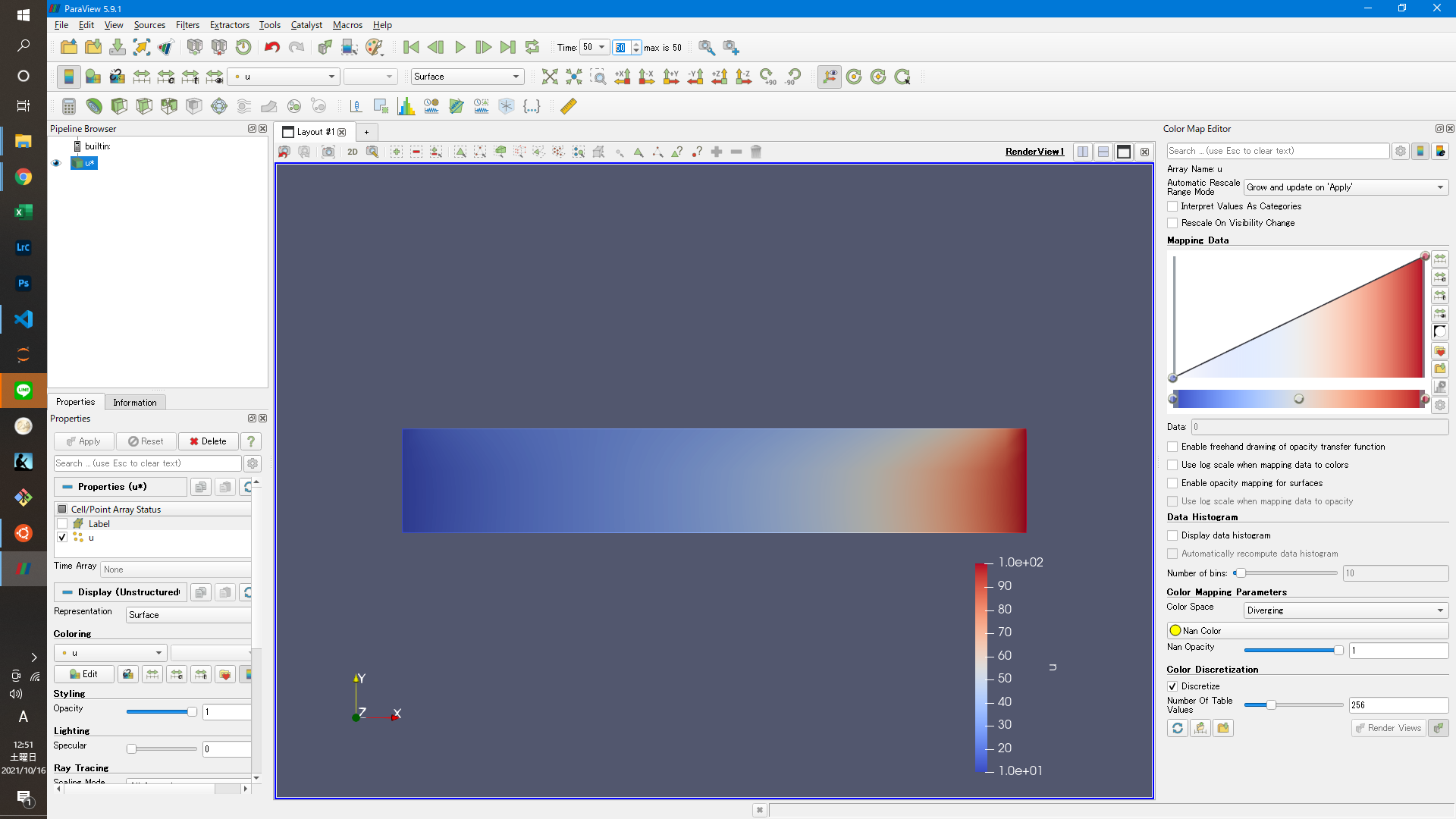The width and height of the screenshot is (1456, 819).
Task: Click Save Data download icon
Action: pos(118,47)
